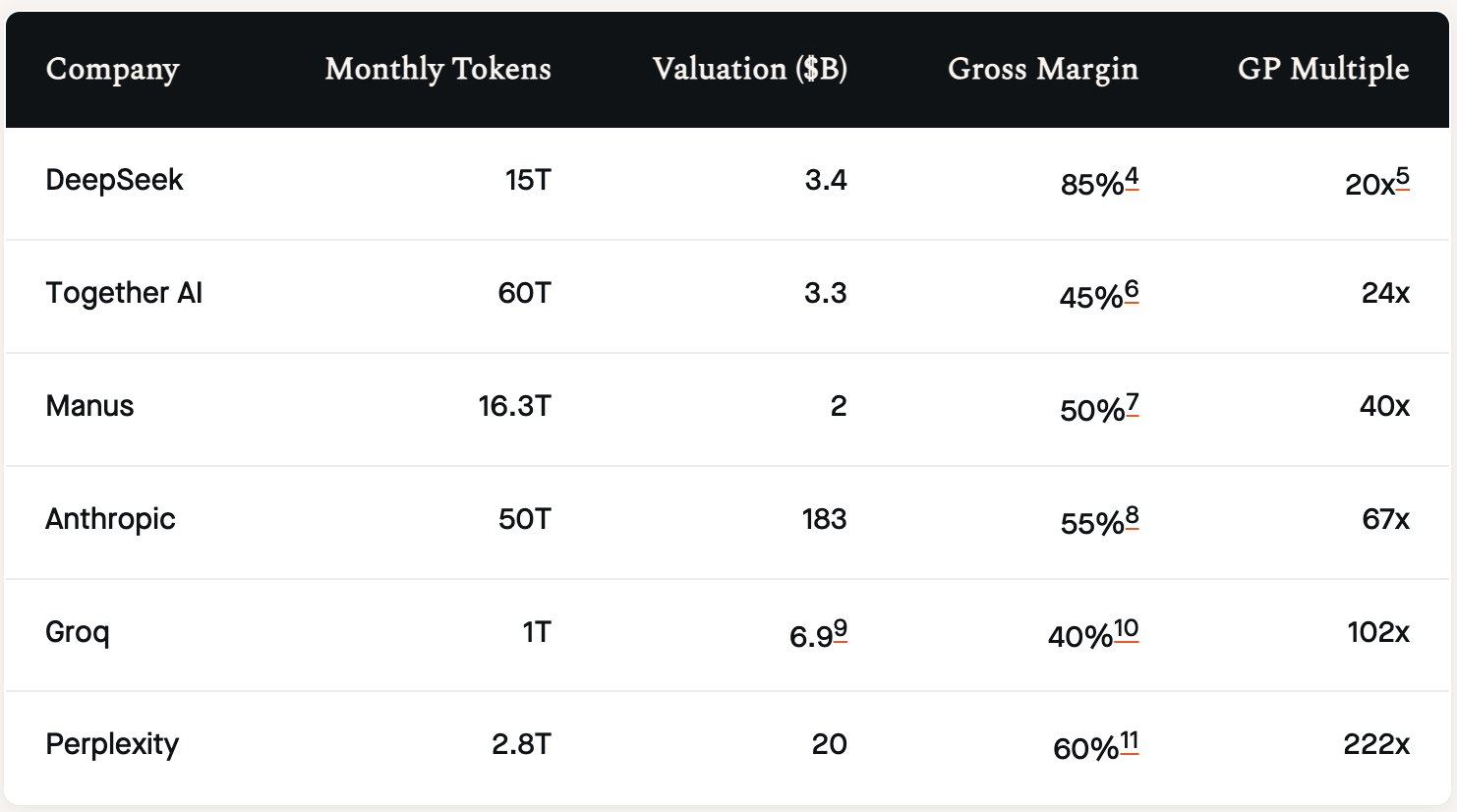This screenshot has height=812, width=1457.
Task: Click the Monthly Tokens column header
Action: click(x=437, y=69)
